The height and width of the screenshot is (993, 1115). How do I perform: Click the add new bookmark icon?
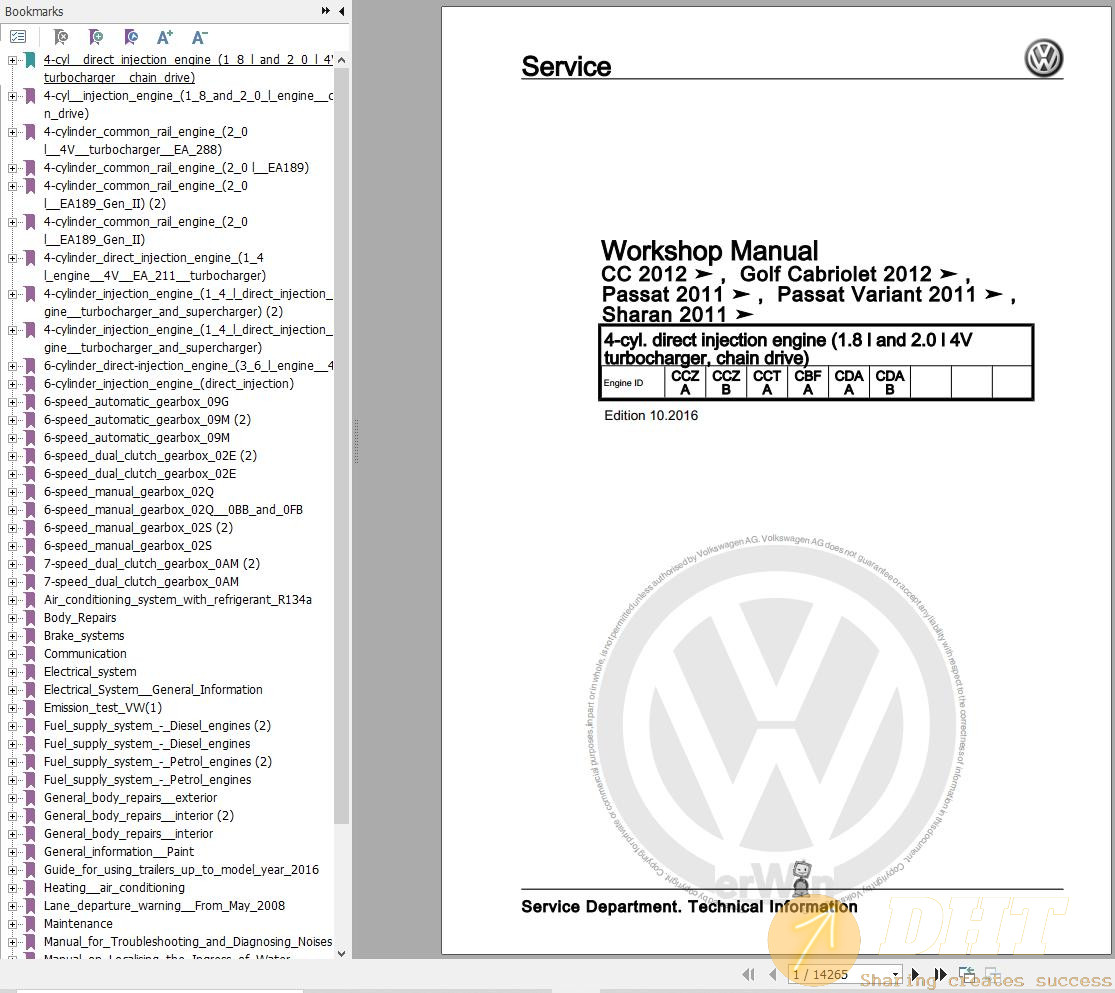(95, 36)
